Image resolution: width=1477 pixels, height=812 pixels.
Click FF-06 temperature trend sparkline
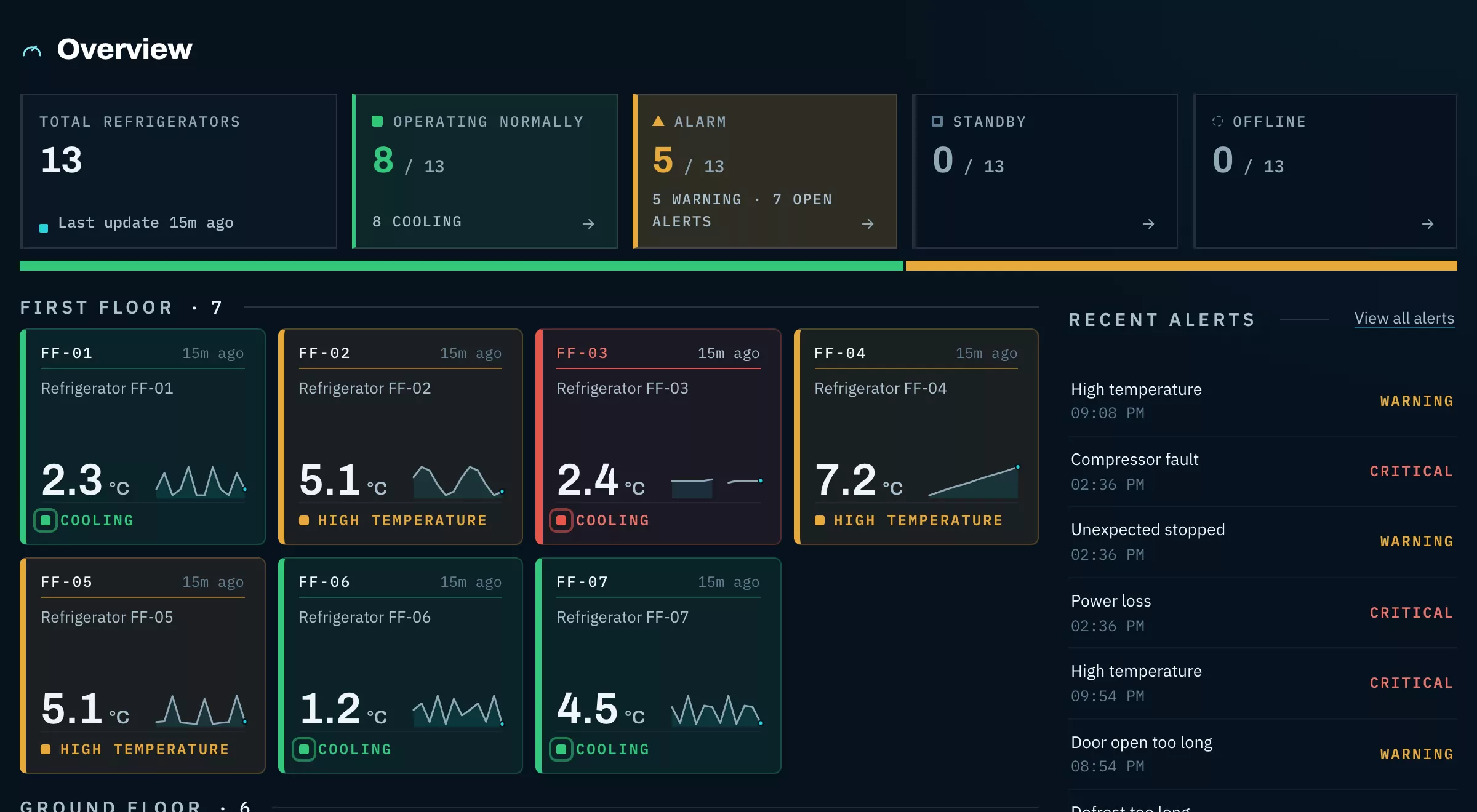click(x=458, y=710)
